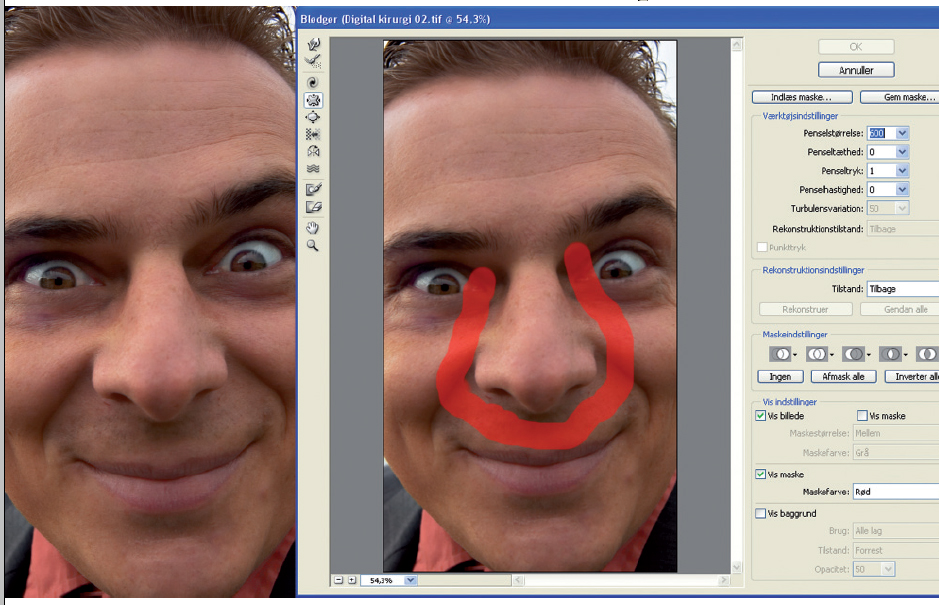Click the Penseltryk value field

click(881, 171)
